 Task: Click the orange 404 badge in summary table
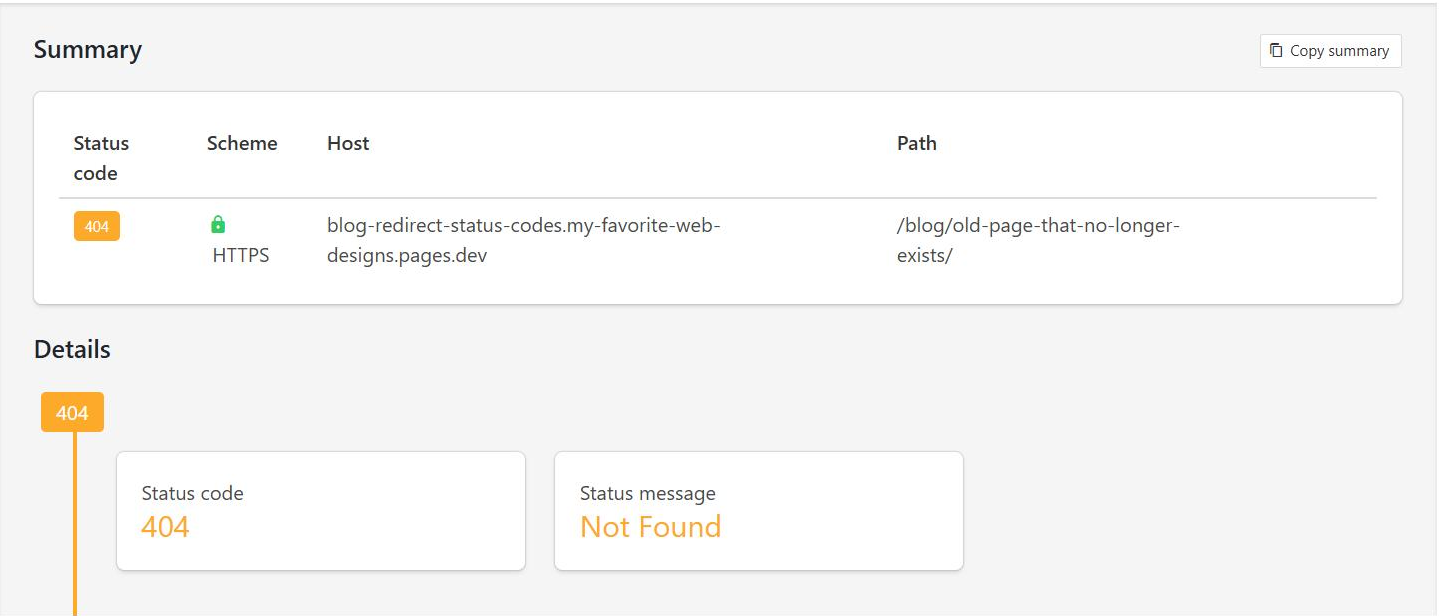pyautogui.click(x=97, y=227)
